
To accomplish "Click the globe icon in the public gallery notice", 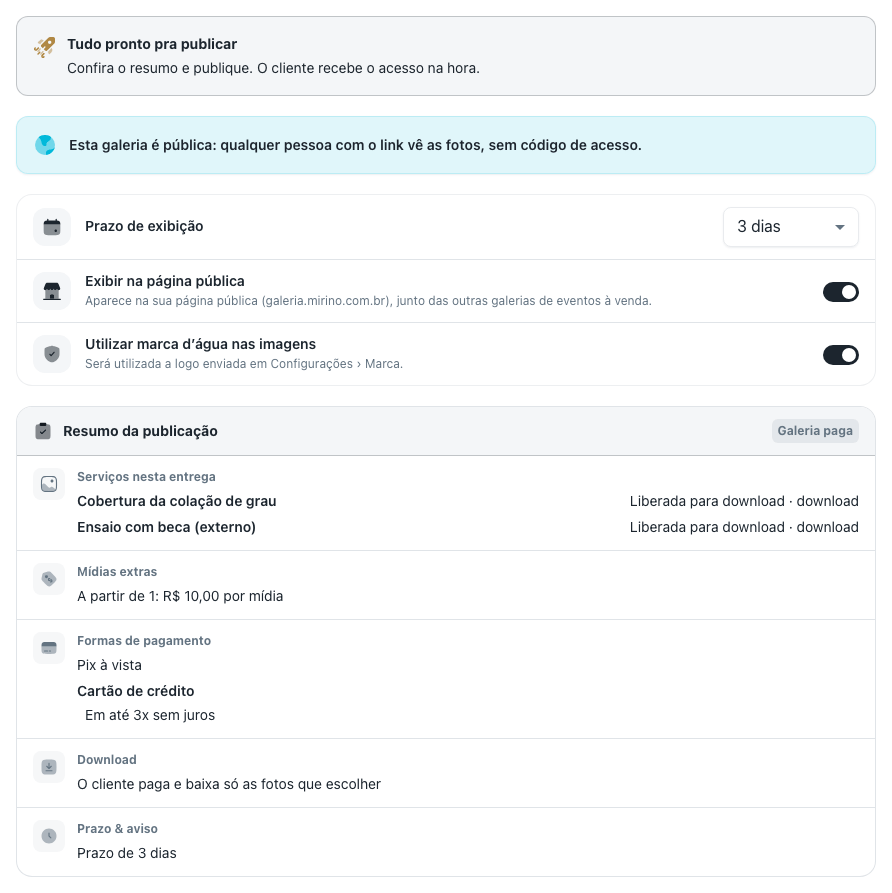I will (45, 145).
